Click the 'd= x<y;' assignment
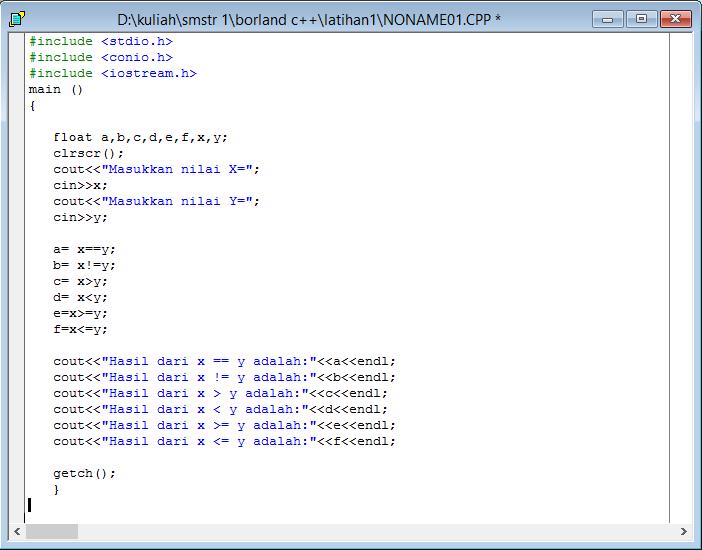Viewport: 702px width, 550px height. point(80,297)
